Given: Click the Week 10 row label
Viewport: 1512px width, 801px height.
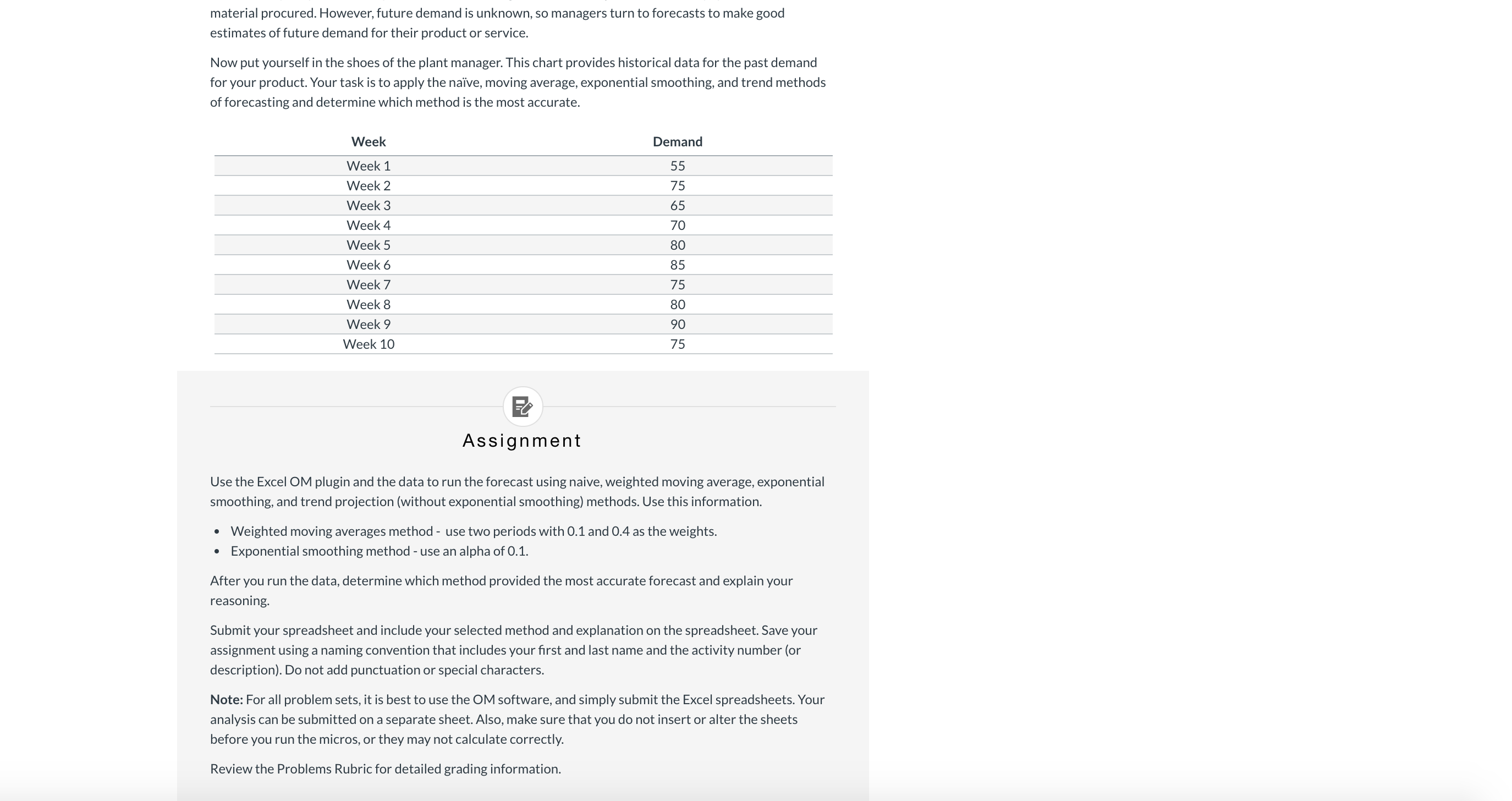Looking at the screenshot, I should coord(369,344).
